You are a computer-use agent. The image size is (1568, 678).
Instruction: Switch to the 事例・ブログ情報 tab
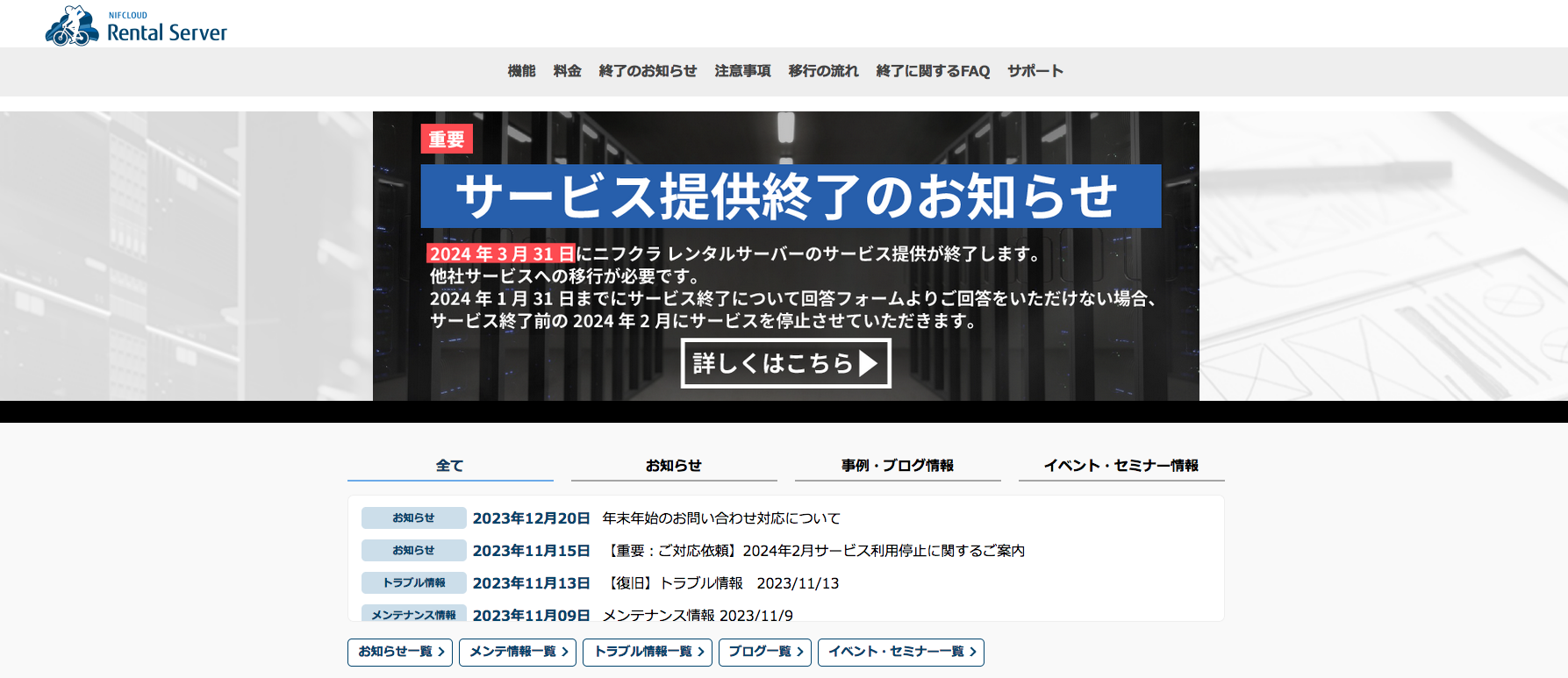(x=898, y=466)
